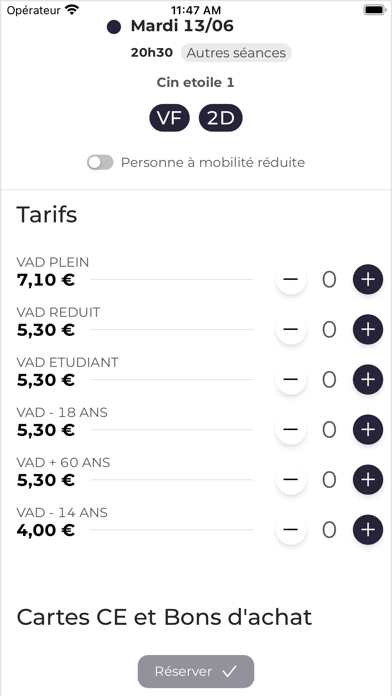Select the 2D format badge

click(x=221, y=119)
